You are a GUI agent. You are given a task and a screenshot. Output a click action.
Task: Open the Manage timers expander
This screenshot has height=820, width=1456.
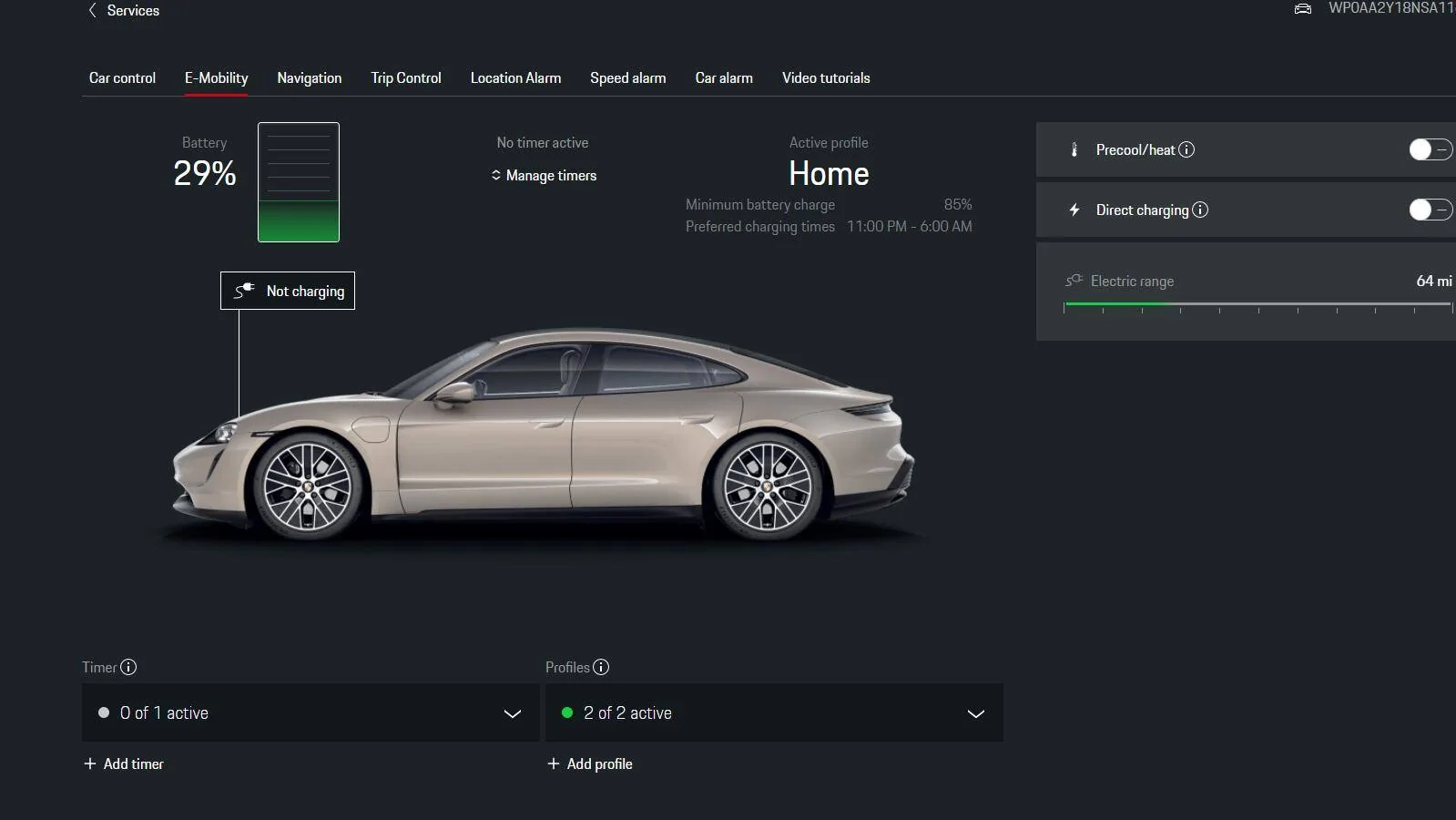pos(544,175)
